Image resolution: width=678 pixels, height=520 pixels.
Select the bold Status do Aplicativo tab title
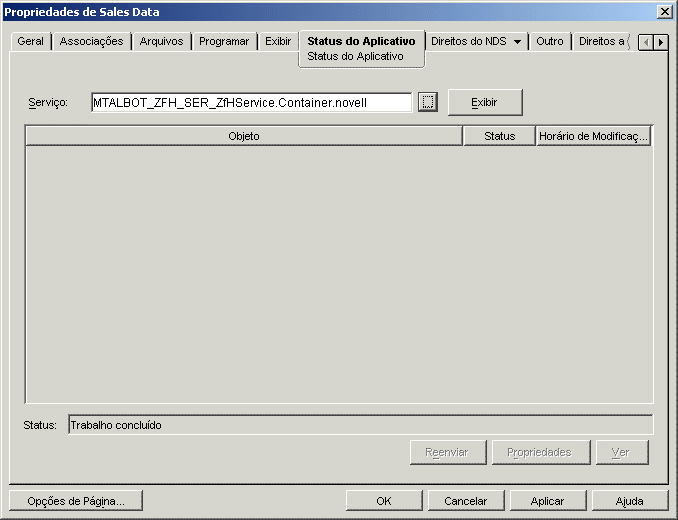pyautogui.click(x=361, y=41)
